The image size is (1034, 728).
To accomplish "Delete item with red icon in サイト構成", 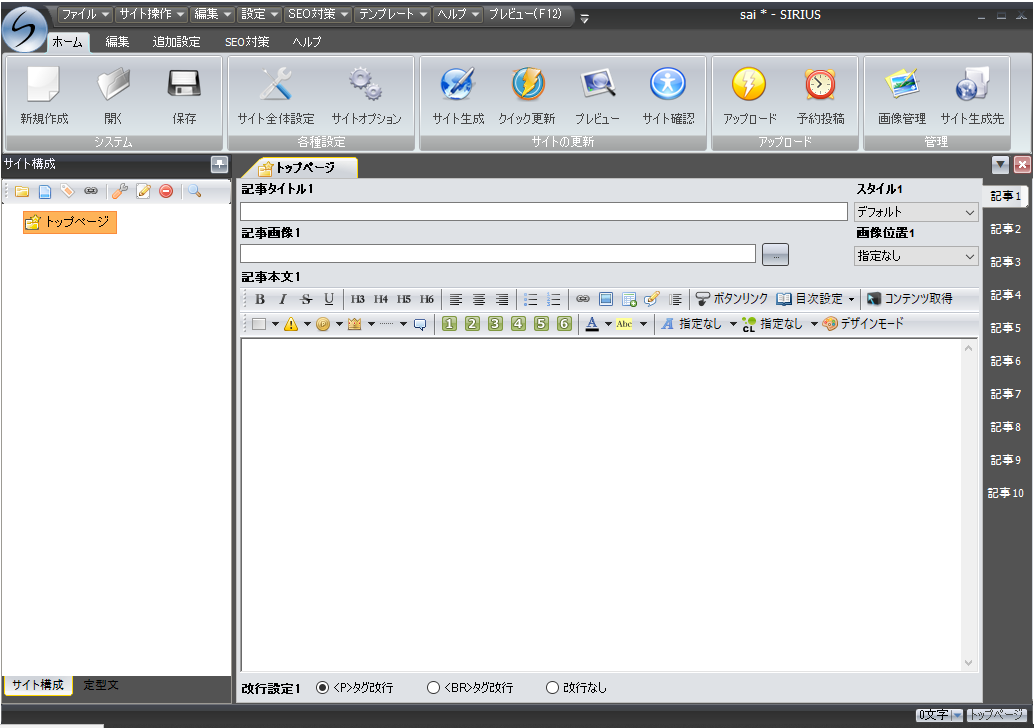I will [166, 191].
